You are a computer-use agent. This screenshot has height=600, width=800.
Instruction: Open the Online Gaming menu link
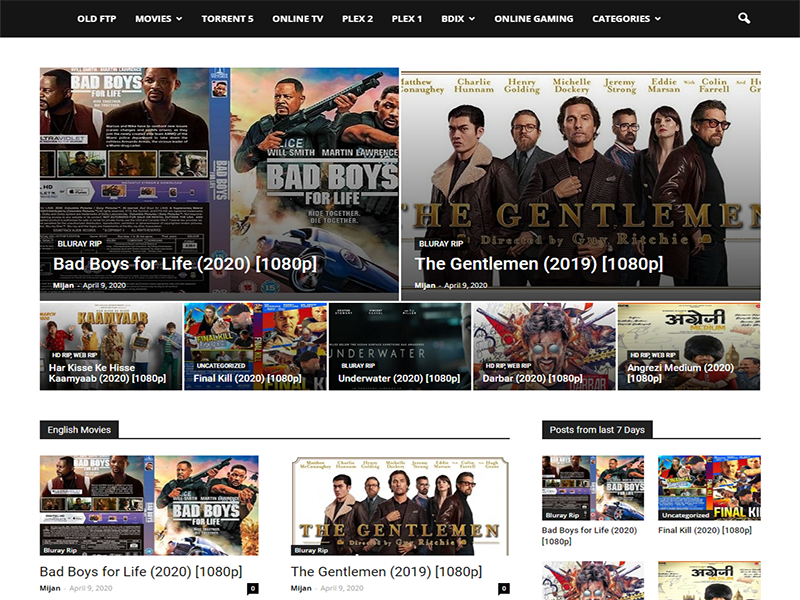tap(533, 19)
